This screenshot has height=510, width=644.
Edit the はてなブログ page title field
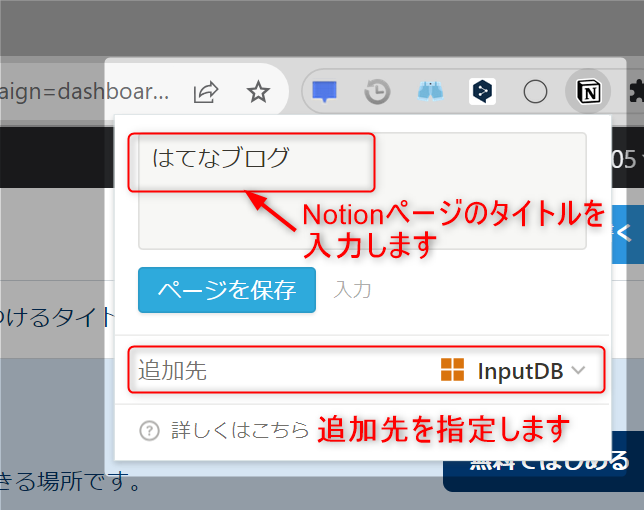tap(362, 191)
